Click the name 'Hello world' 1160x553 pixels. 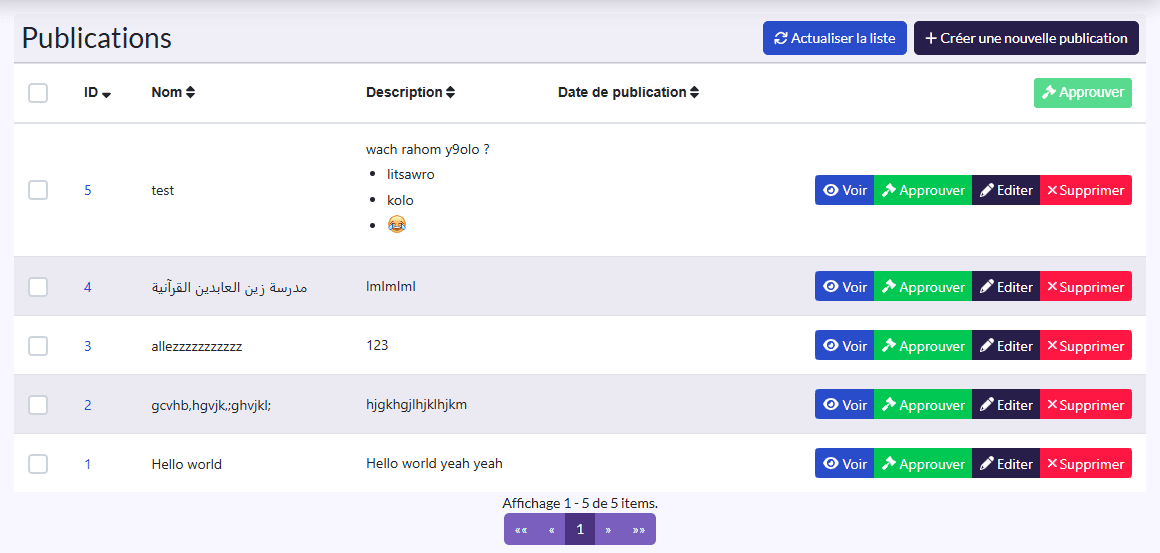(x=186, y=464)
